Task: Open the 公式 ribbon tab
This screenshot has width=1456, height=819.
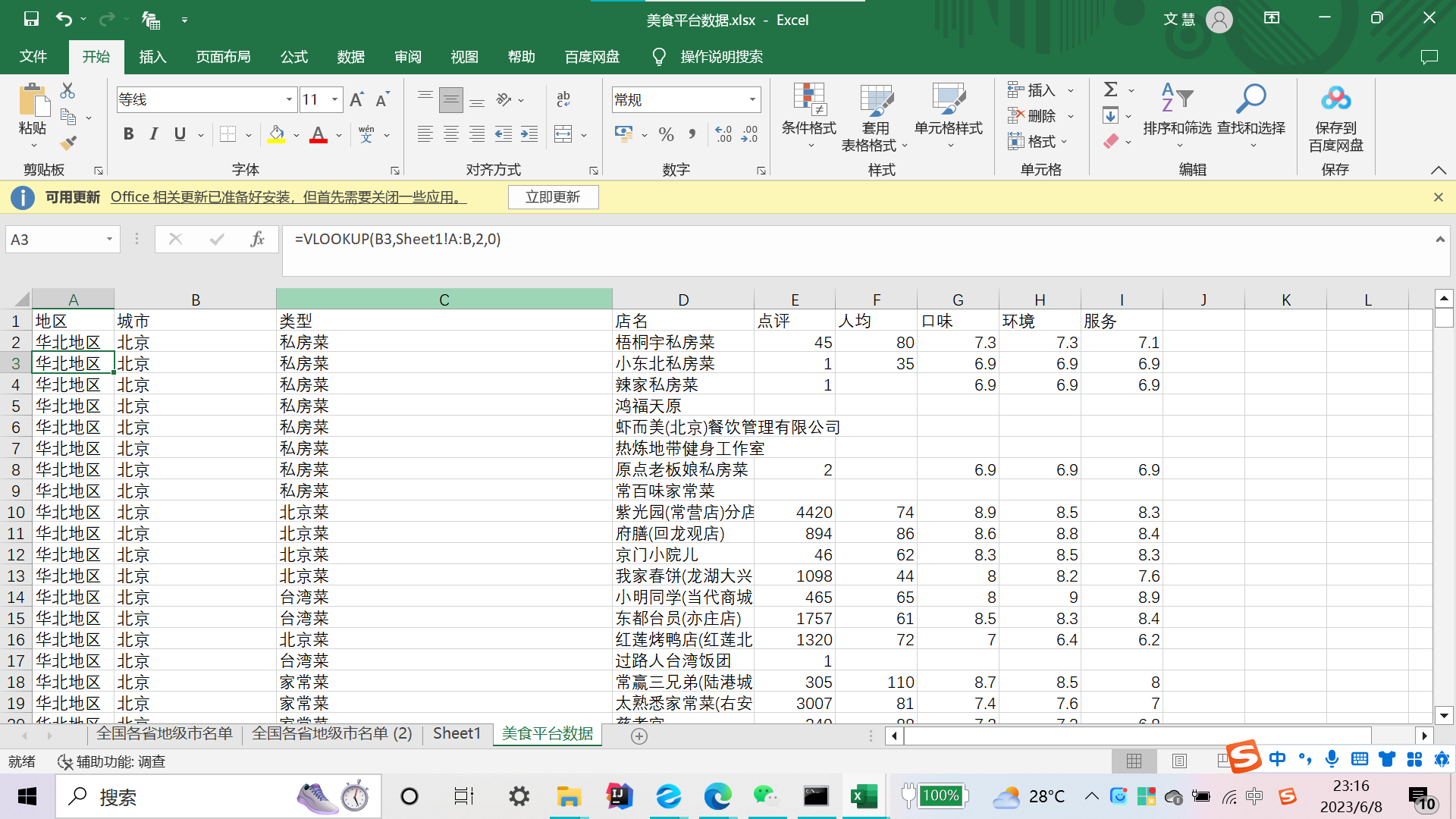Action: pos(293,57)
